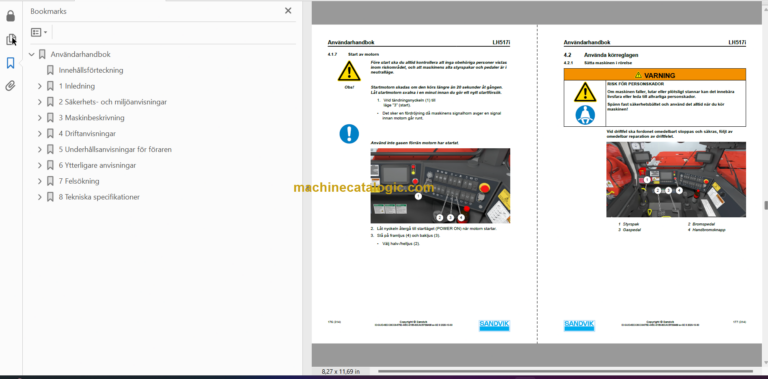Viewport: 768px width, 379px height.
Task: Click the horizontal scrollbar under the document
Action: click(x=566, y=372)
